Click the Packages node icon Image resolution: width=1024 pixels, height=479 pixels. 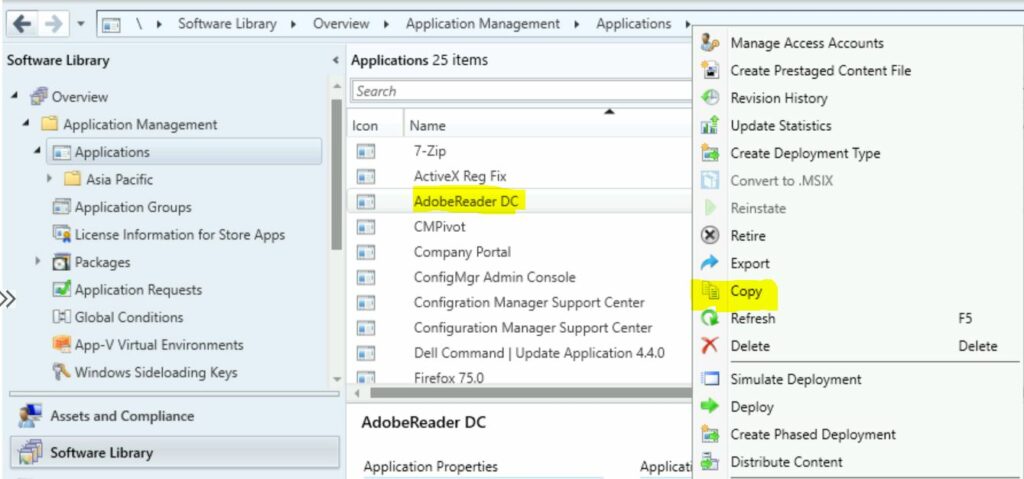[61, 262]
